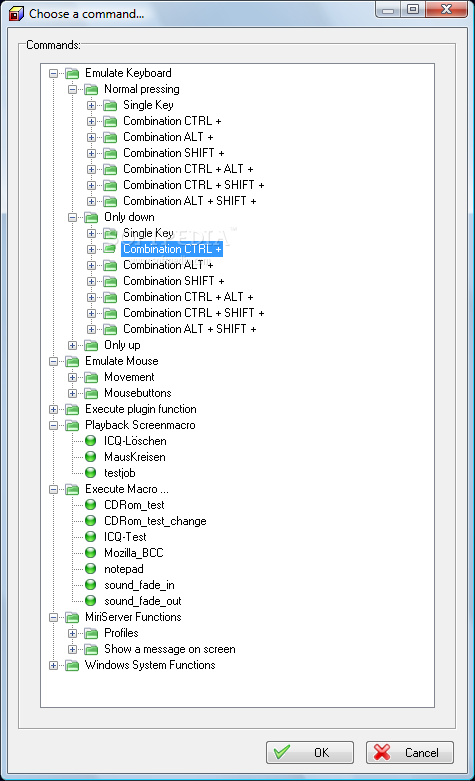The image size is (475, 781).
Task: Select Combination SHIFT + under Normal pressing
Action: tap(174, 153)
